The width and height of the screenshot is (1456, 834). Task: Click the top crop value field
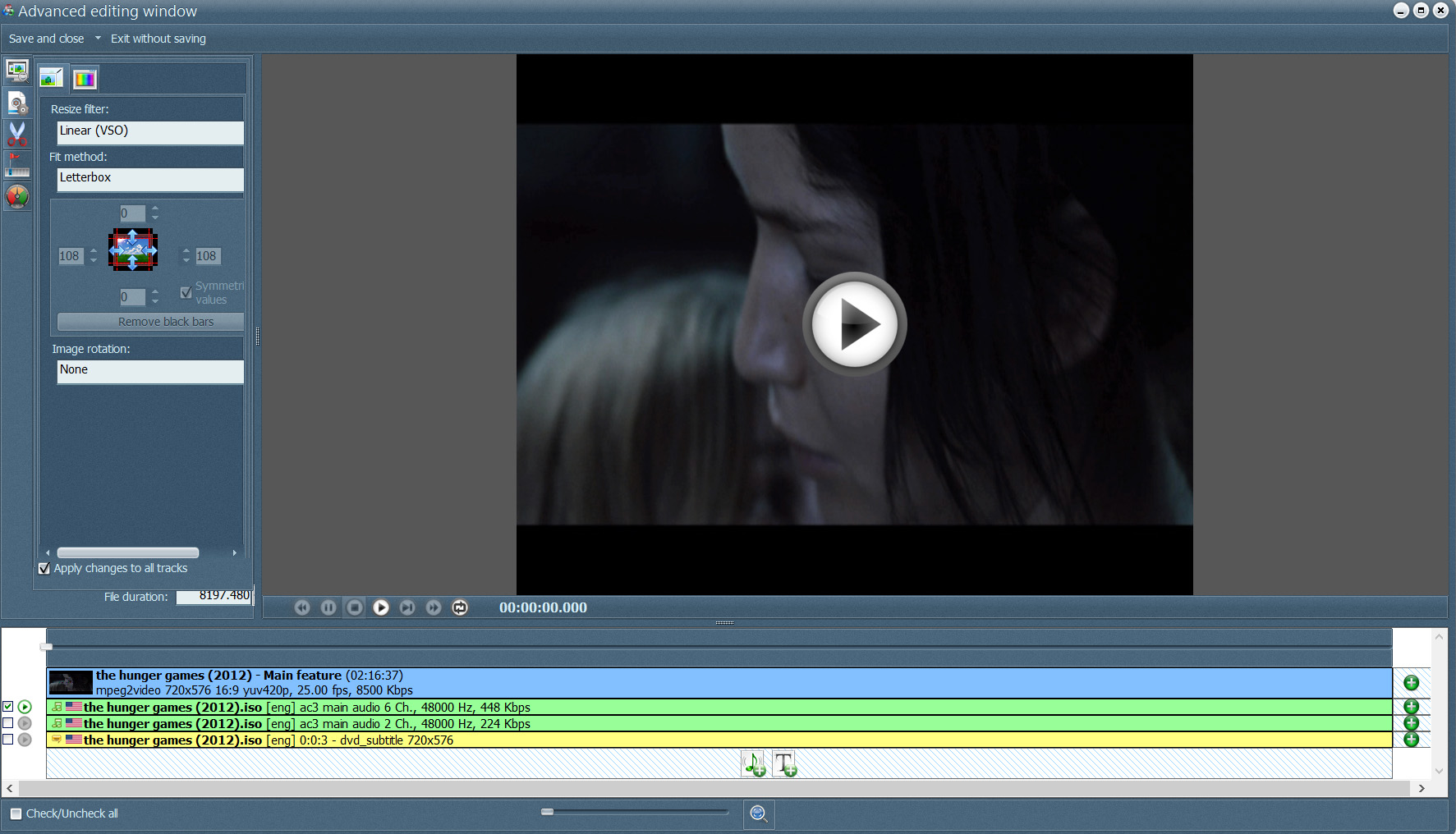click(132, 213)
